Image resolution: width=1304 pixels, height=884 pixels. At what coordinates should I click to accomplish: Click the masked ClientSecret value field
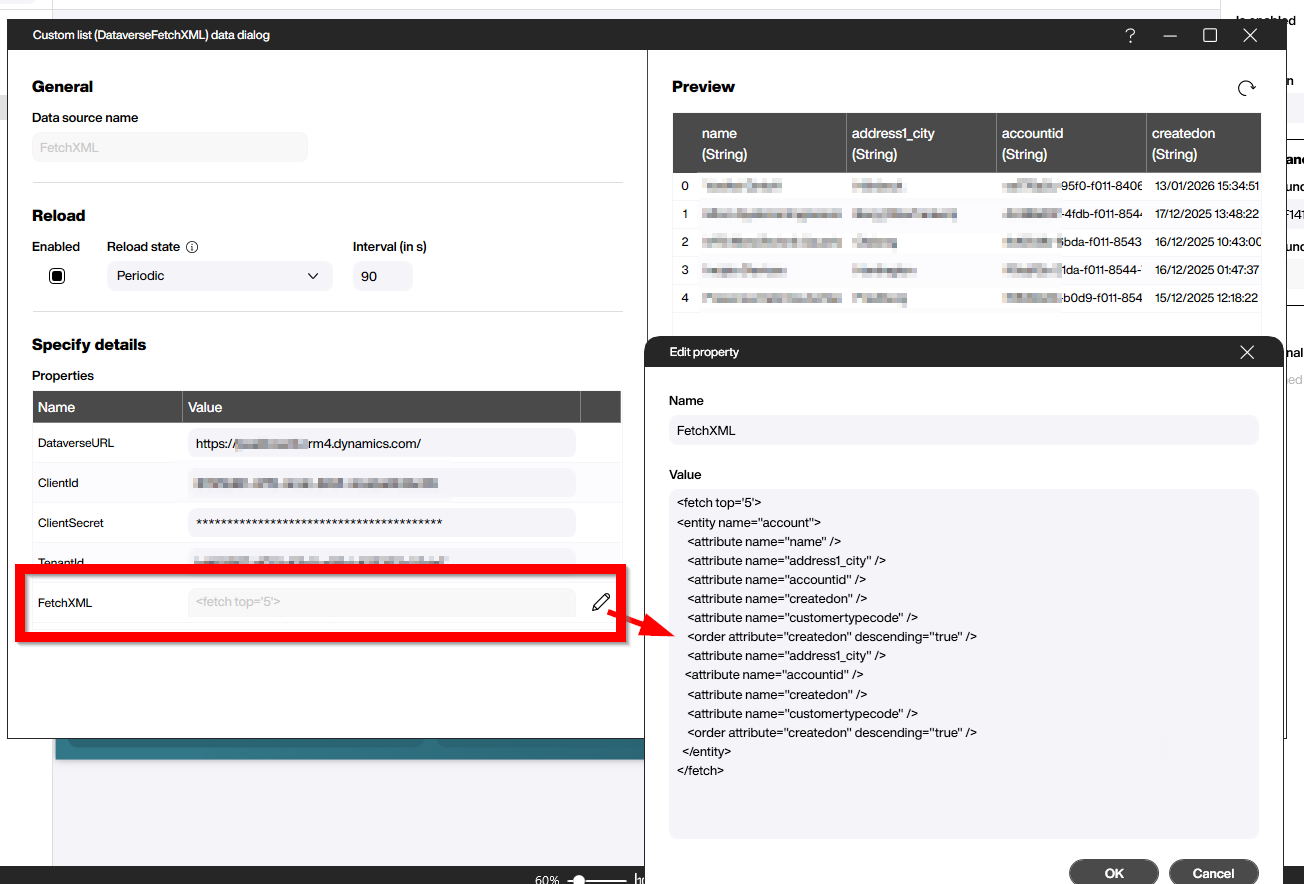tap(380, 522)
